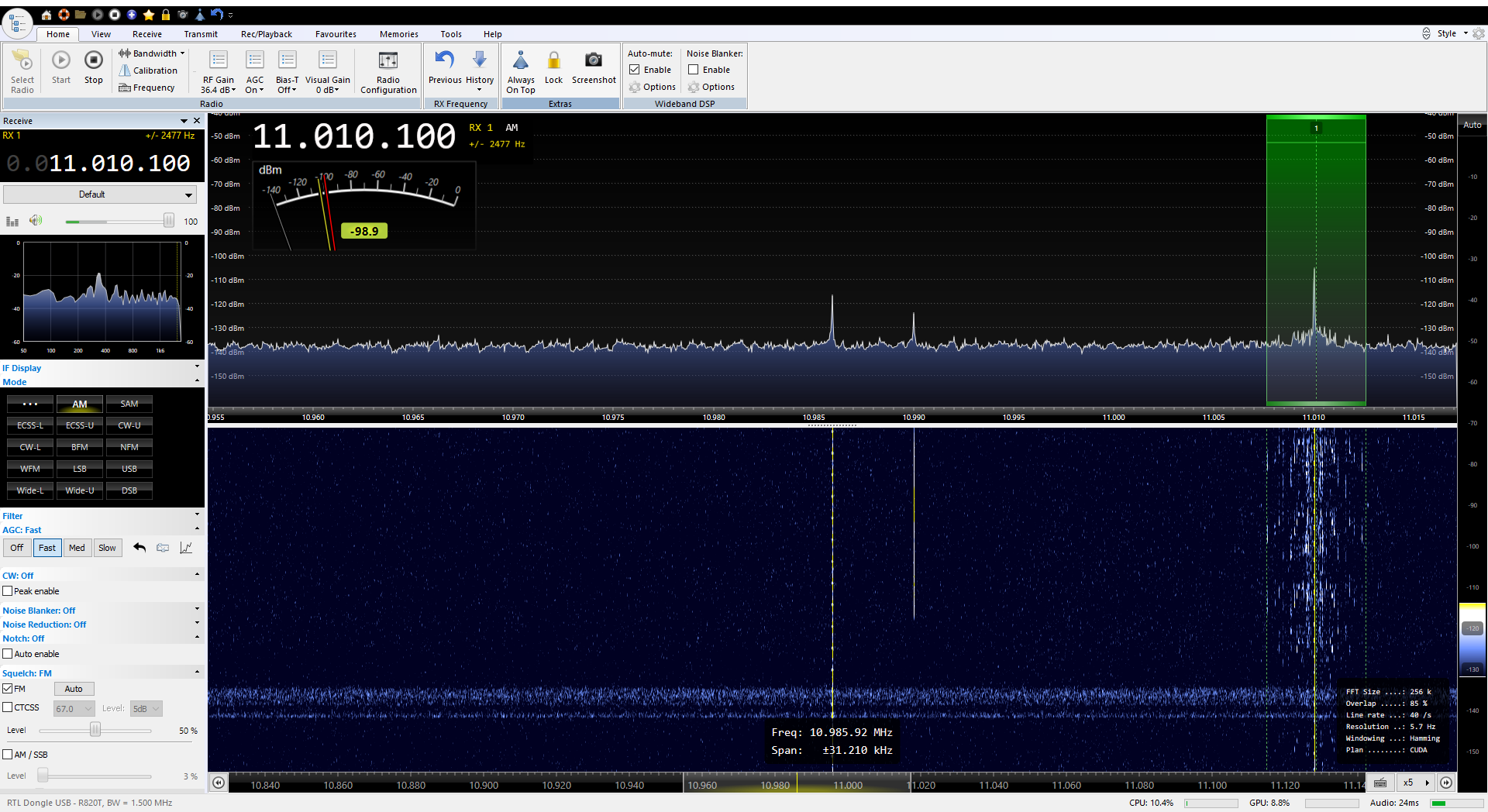Select SAM demodulation mode
The image size is (1488, 812).
click(129, 404)
